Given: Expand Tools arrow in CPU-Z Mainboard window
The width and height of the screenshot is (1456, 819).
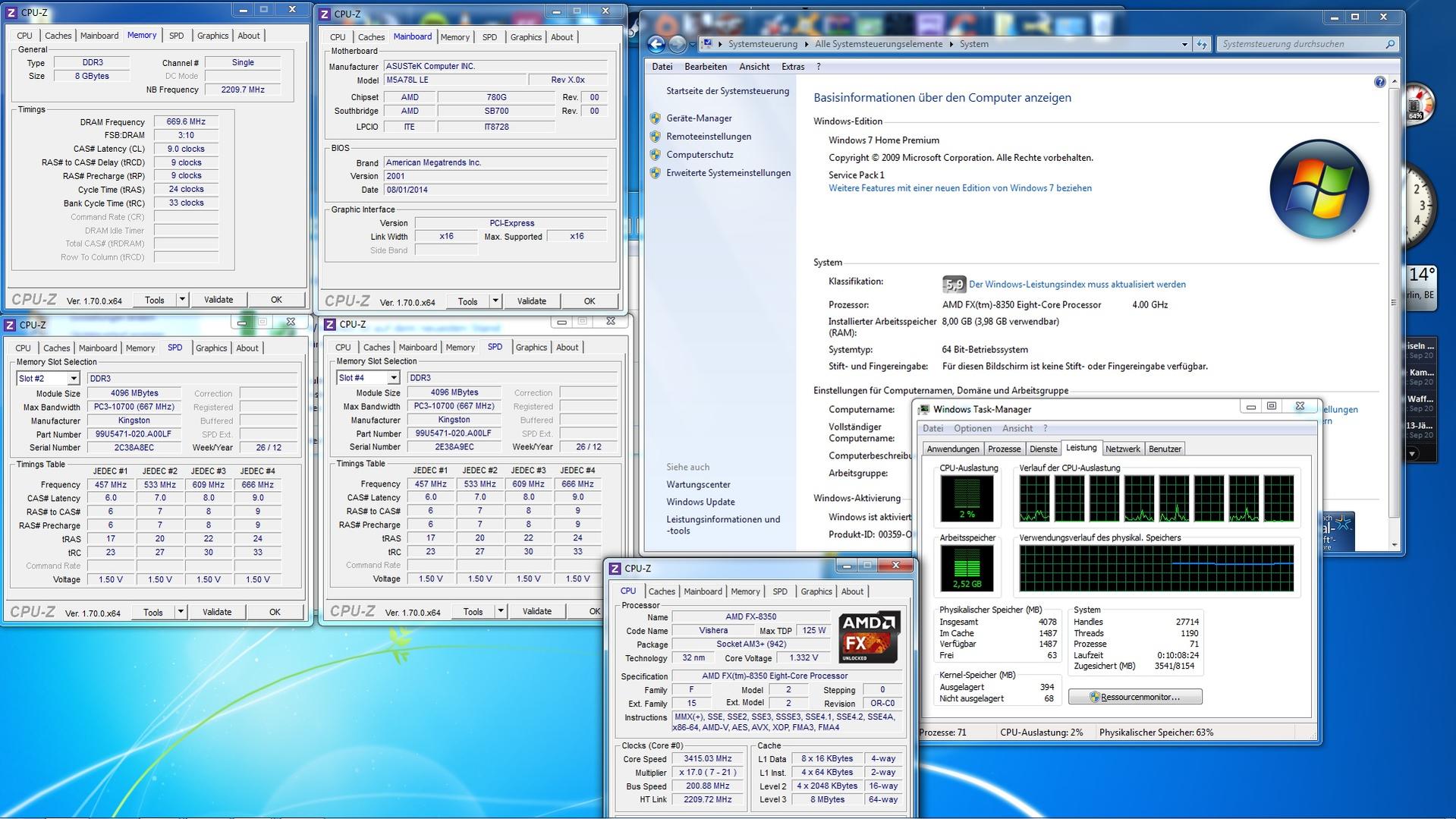Looking at the screenshot, I should click(495, 301).
